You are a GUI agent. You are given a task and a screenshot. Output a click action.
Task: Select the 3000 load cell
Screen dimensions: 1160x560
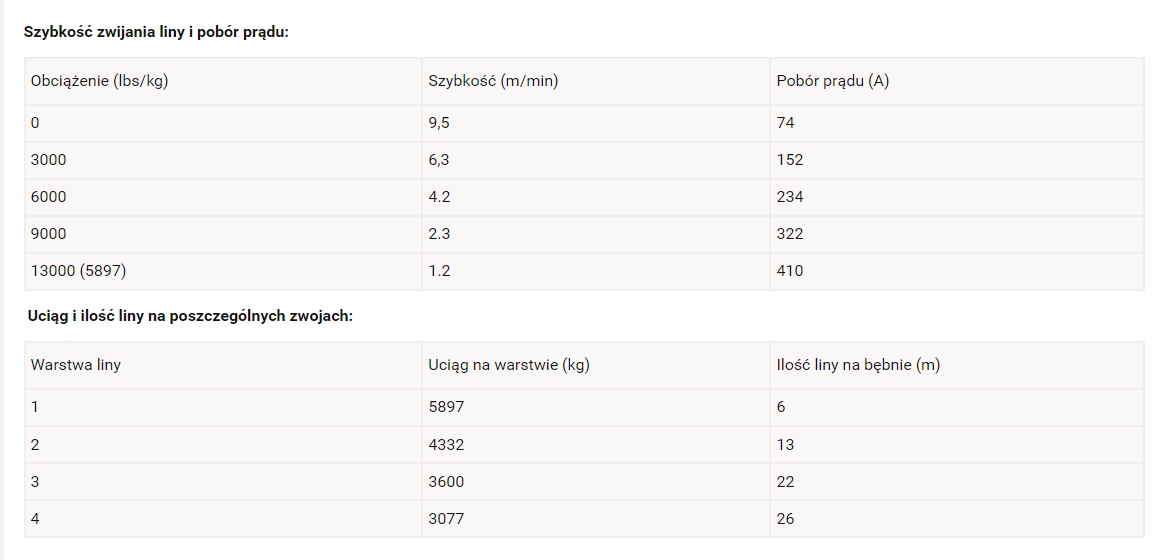pos(49,160)
